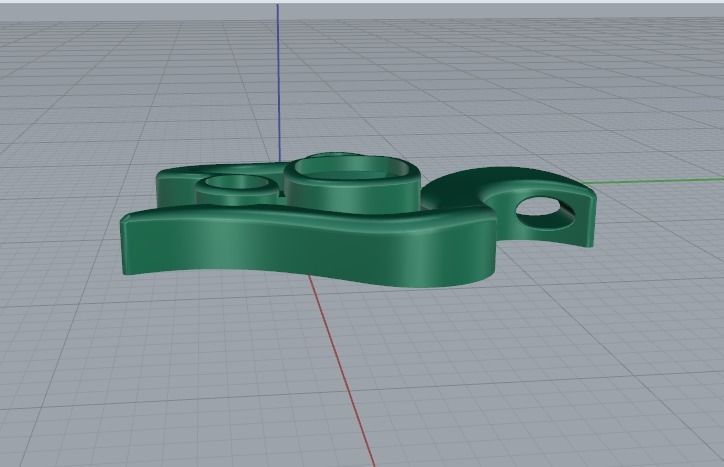Click the blue vertical Z-axis line
The height and width of the screenshot is (467, 724).
278,83
